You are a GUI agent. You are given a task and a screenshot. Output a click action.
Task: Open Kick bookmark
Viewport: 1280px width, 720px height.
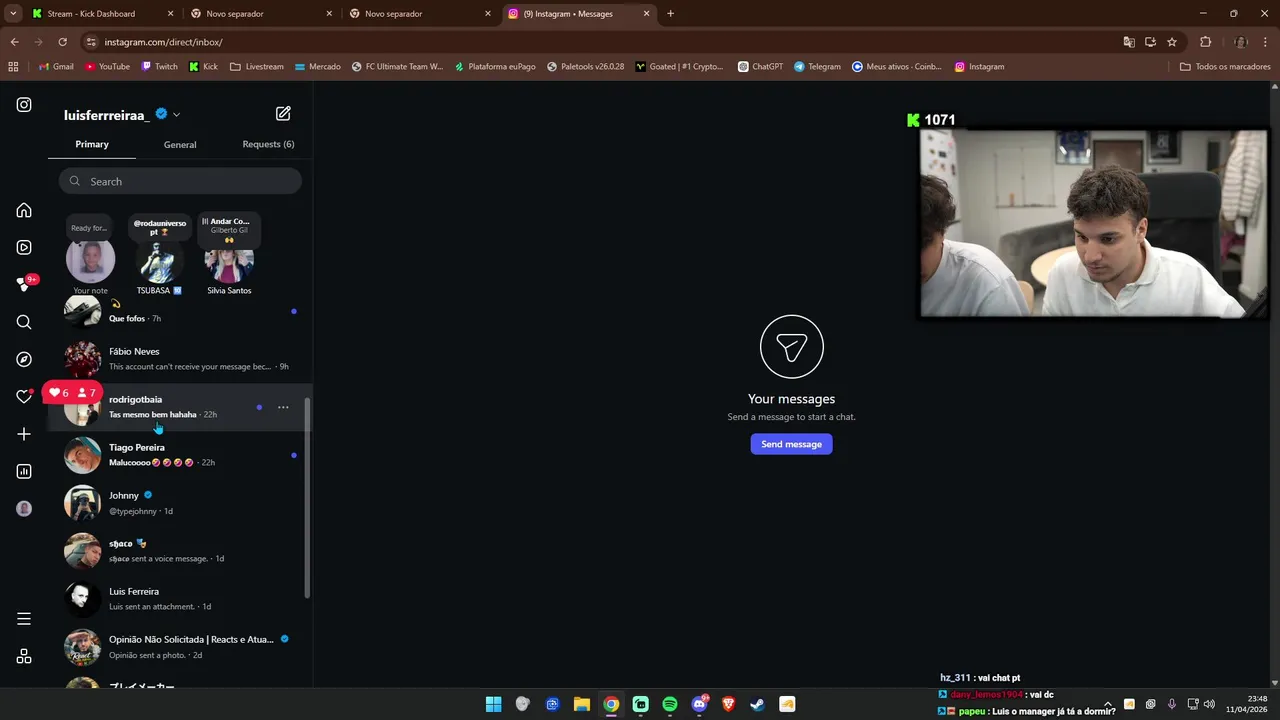(203, 67)
